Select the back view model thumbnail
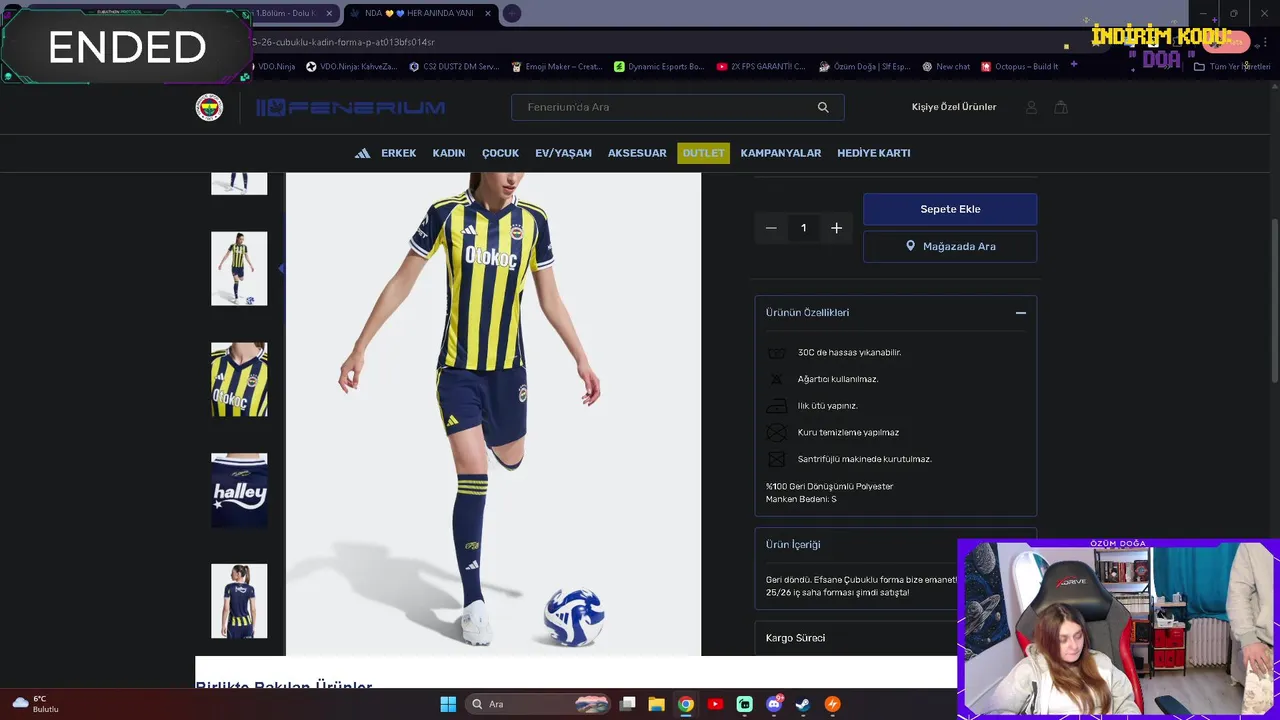Viewport: 1280px width, 720px height. point(239,601)
